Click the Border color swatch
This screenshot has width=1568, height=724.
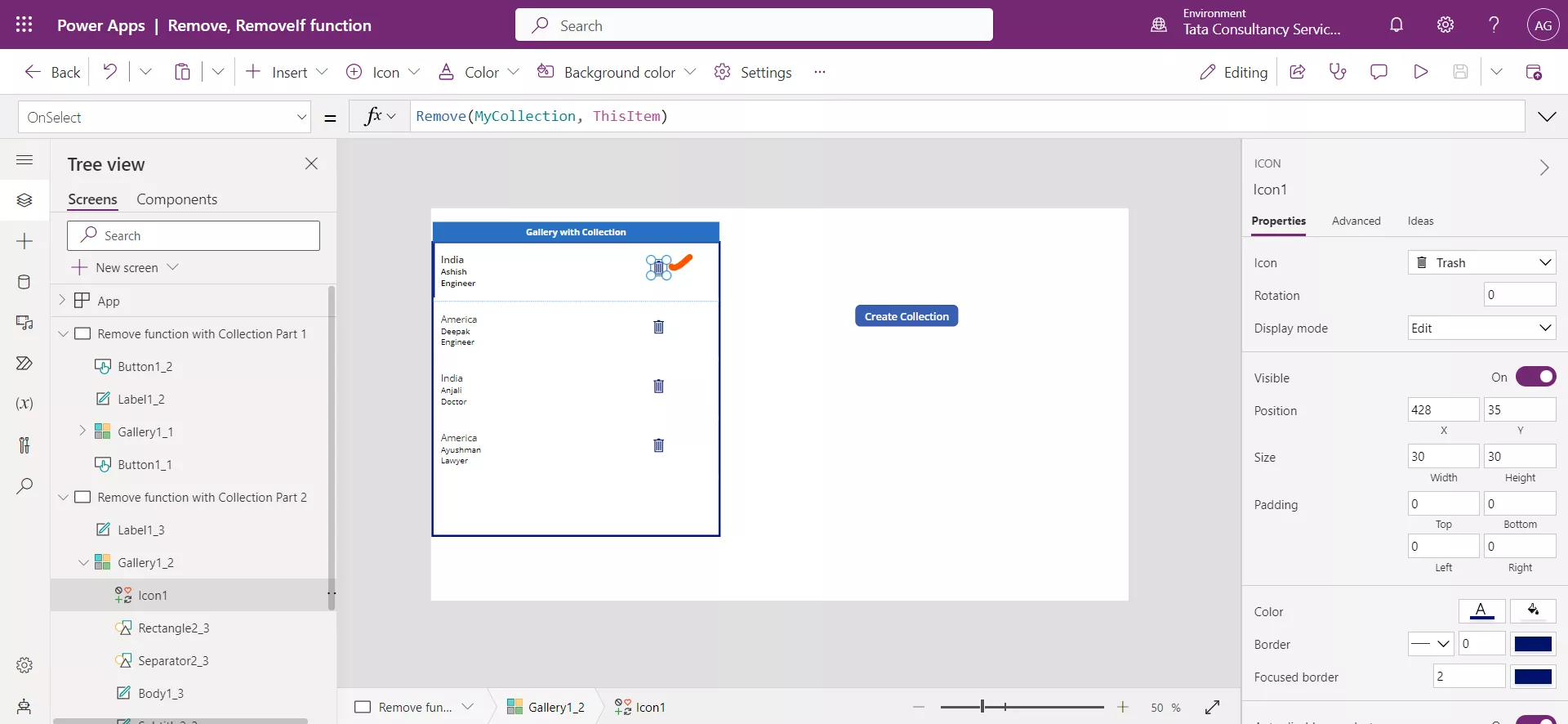(x=1533, y=644)
